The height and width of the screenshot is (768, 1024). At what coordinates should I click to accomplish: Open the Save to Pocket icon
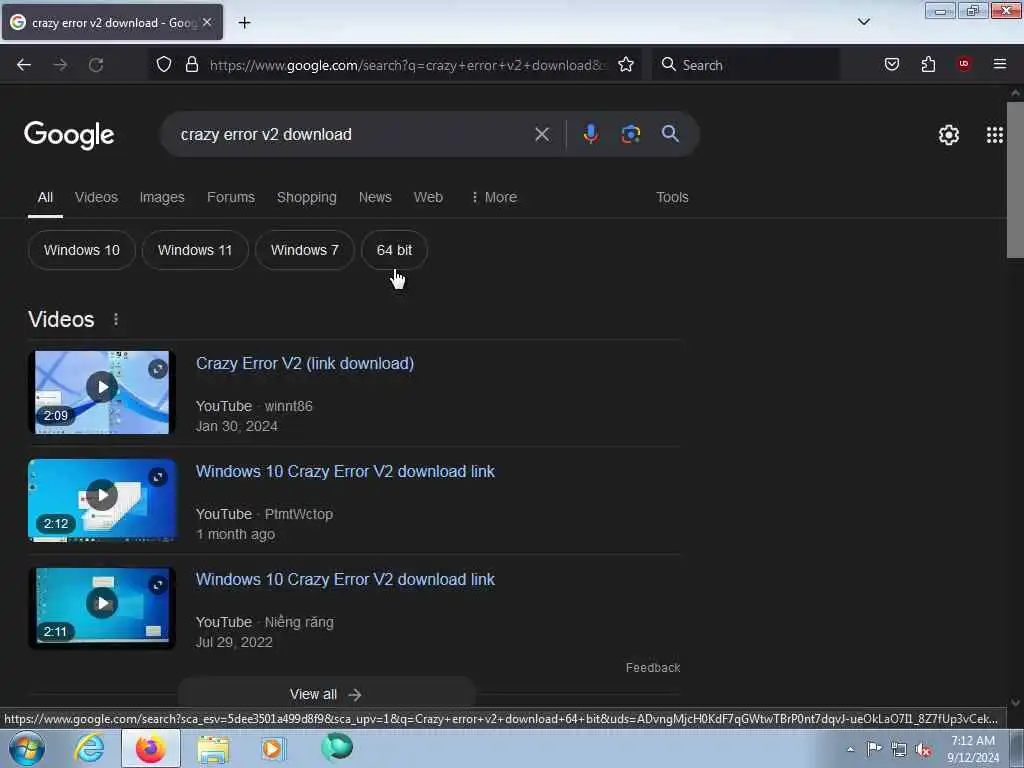891,64
